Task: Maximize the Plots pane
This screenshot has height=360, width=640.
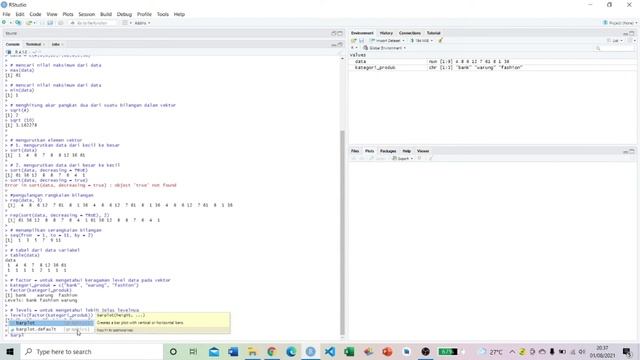Action: point(632,151)
